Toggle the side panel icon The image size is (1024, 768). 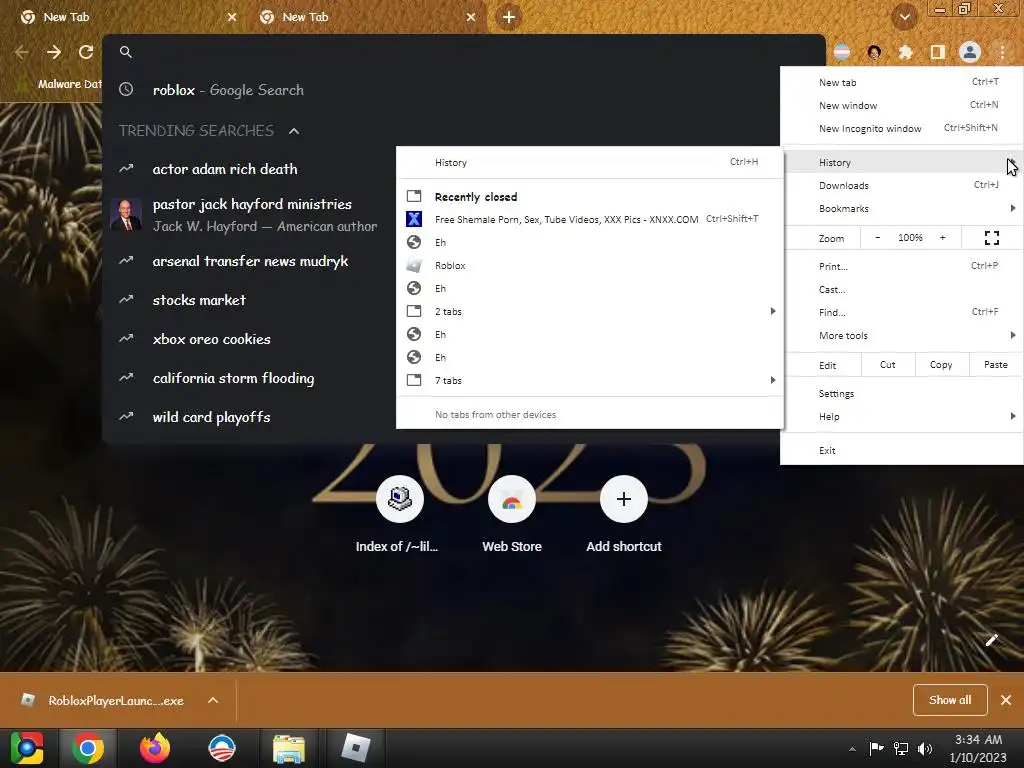pos(937,52)
